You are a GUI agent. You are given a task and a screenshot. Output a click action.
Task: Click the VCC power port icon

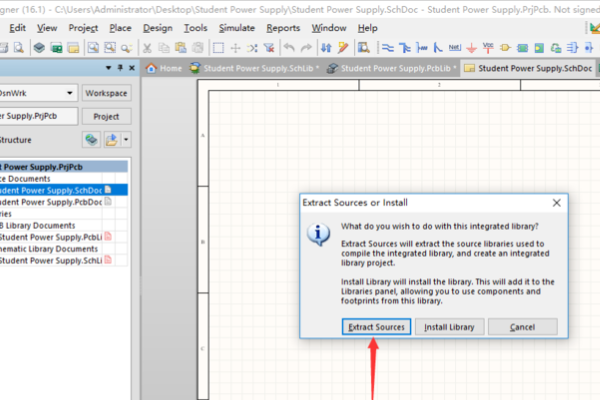tap(488, 47)
